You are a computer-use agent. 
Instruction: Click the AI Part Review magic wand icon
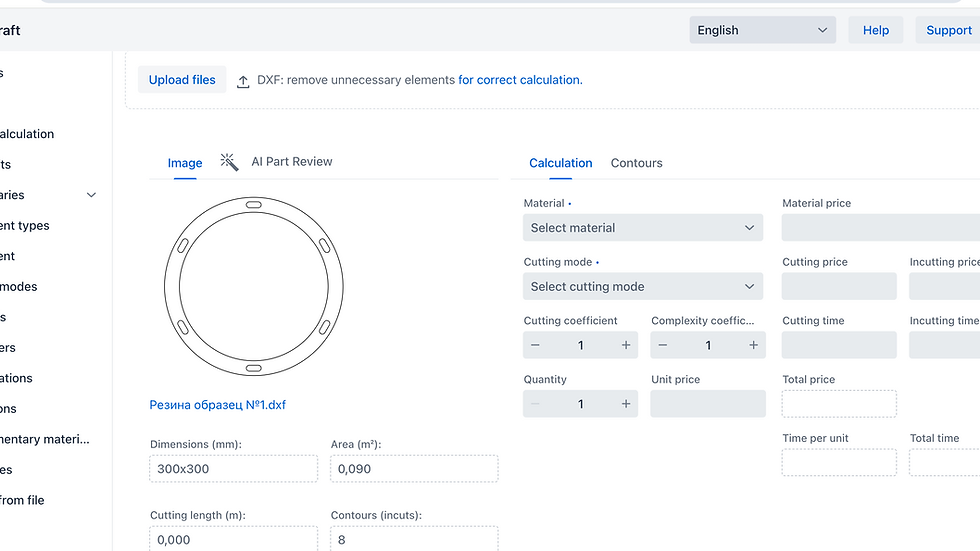point(229,162)
